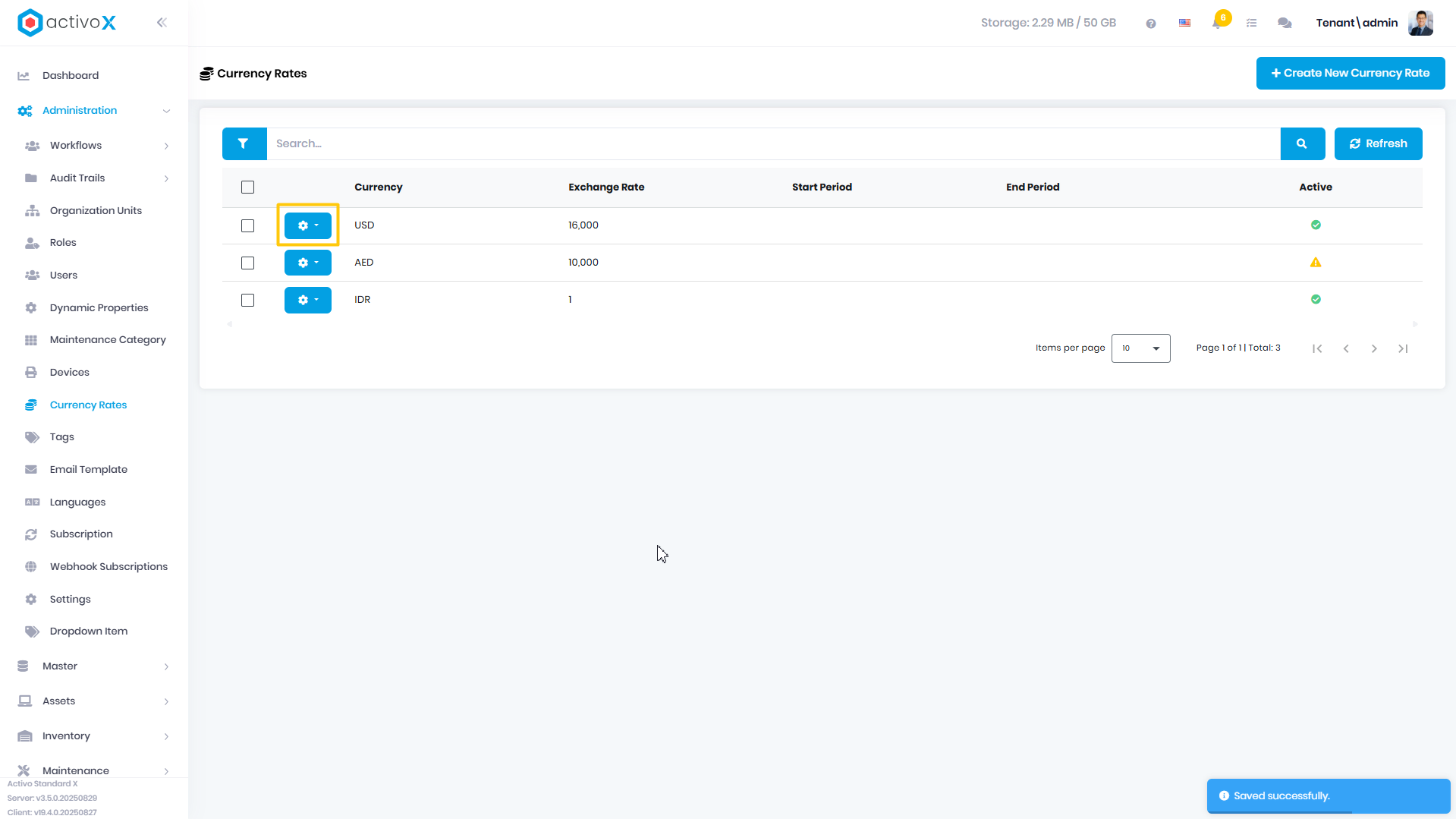This screenshot has width=1456, height=819.
Task: Toggle the select-all checkbox in table header
Action: [x=247, y=187]
